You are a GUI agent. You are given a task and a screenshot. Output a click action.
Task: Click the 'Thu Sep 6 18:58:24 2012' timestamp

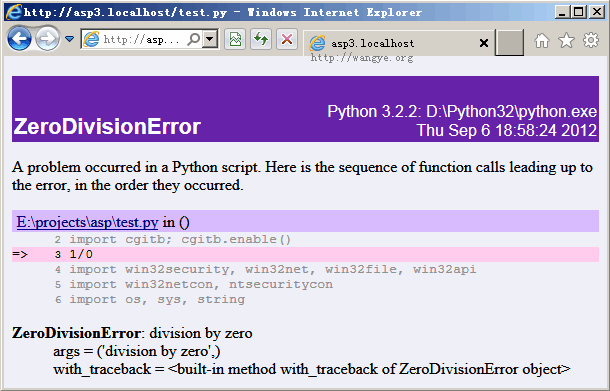(x=507, y=130)
